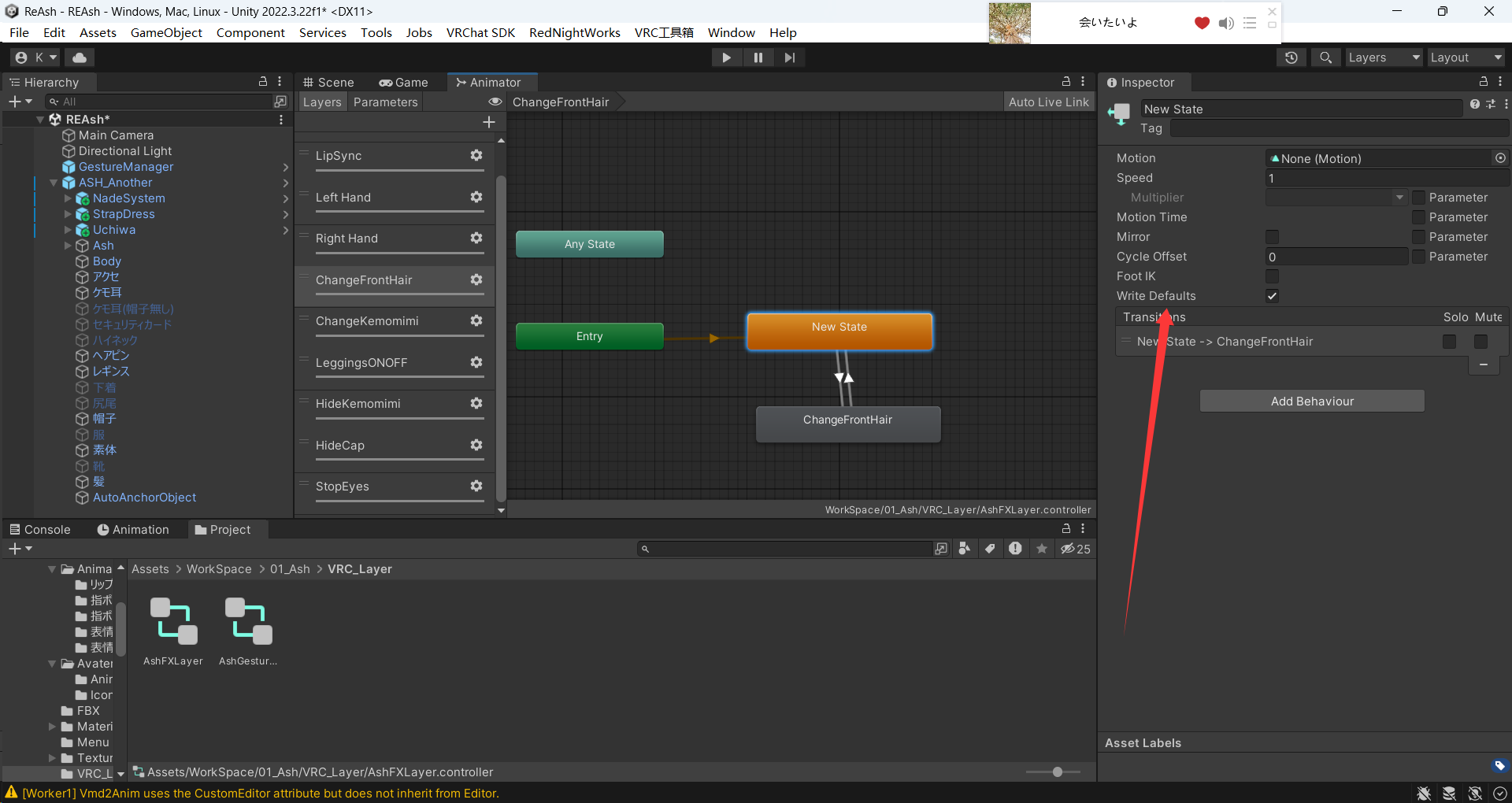Open Undo History icon in toolbar
This screenshot has width=1512, height=803.
[x=1291, y=57]
